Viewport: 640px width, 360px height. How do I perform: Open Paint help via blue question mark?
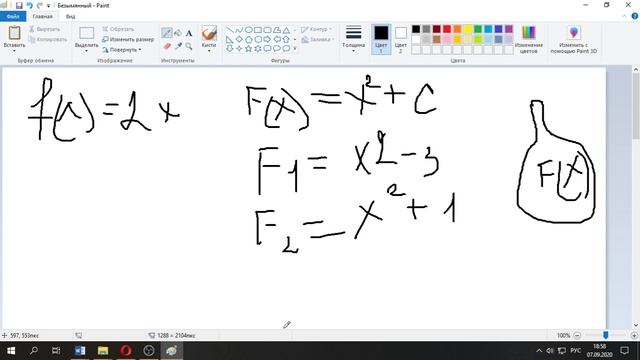click(x=635, y=16)
